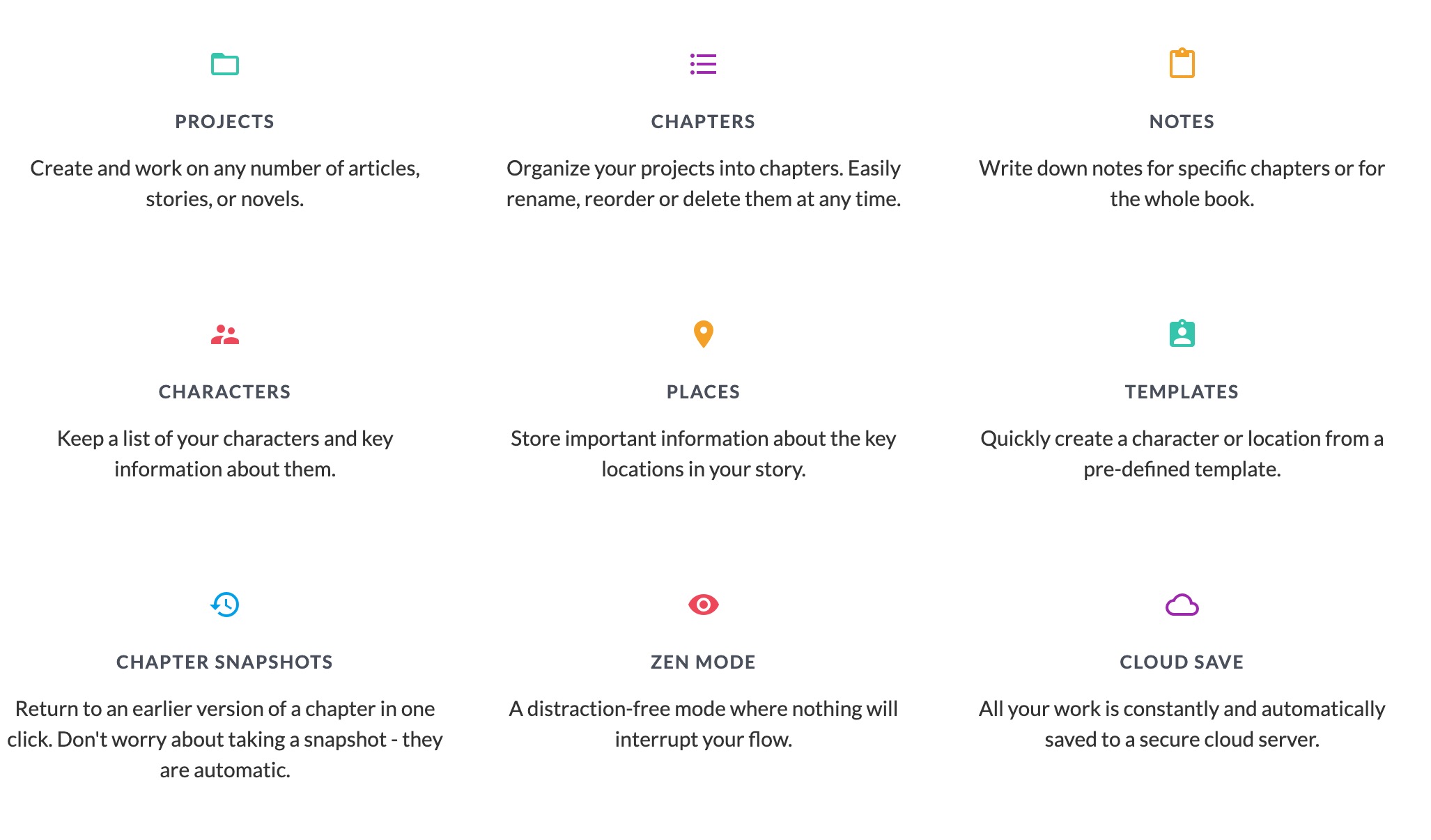The height and width of the screenshot is (840, 1431).
Task: Select the TEMPLATES heading
Action: [1182, 392]
